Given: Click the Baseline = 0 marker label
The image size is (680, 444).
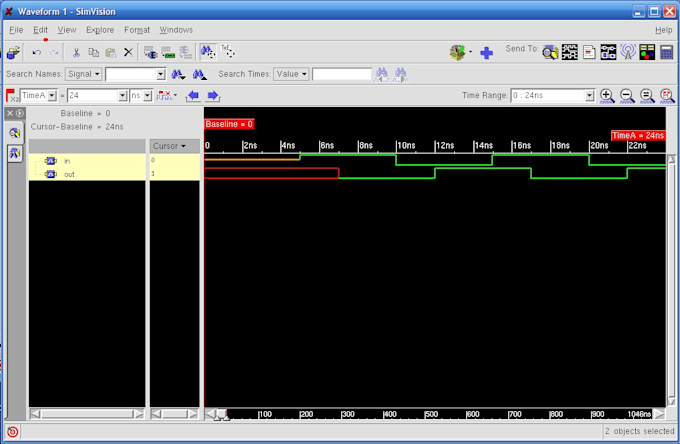Looking at the screenshot, I should pos(229,124).
